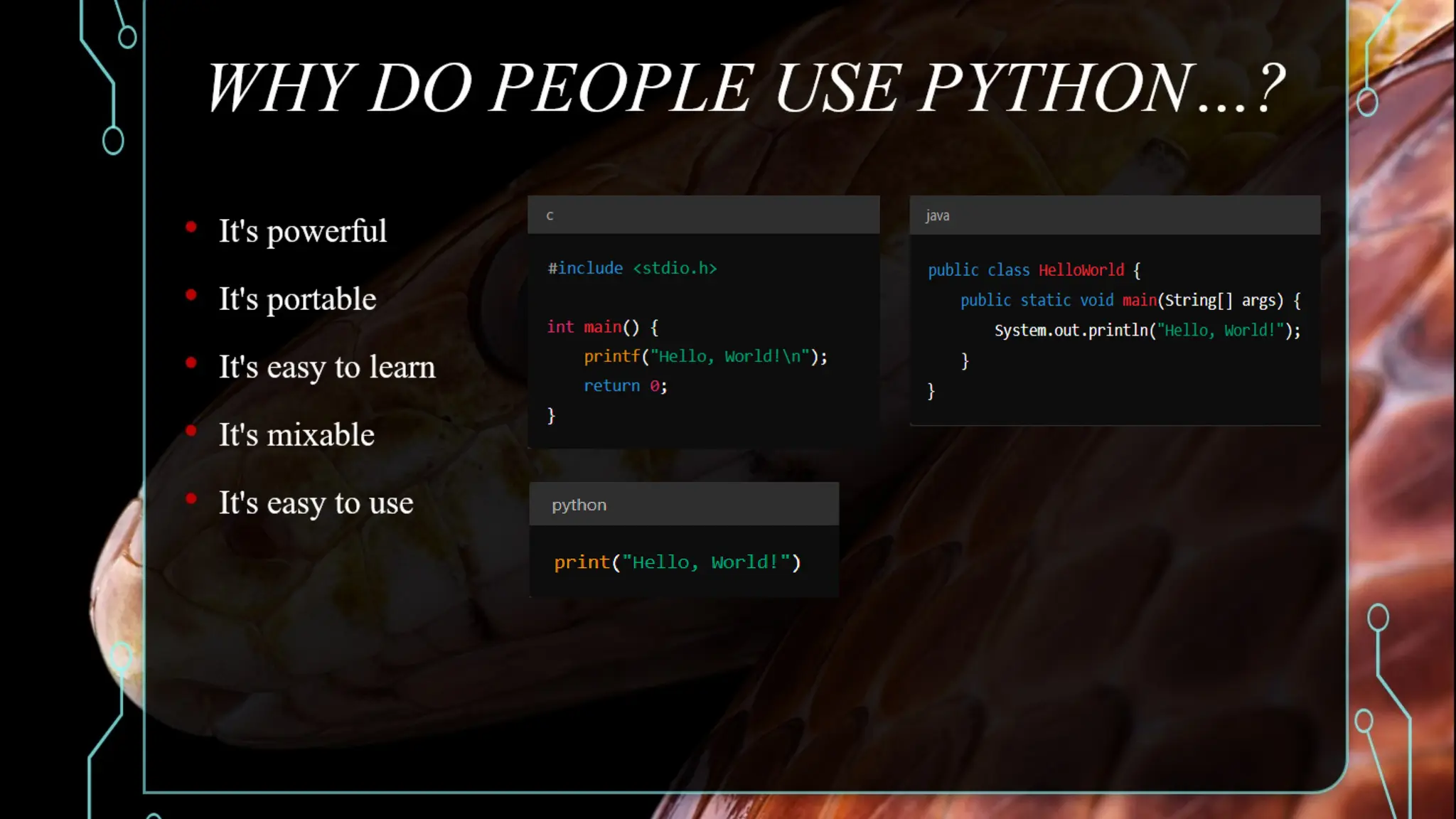This screenshot has width=1456, height=819.
Task: Click the public static void main line
Action: pyautogui.click(x=1130, y=301)
